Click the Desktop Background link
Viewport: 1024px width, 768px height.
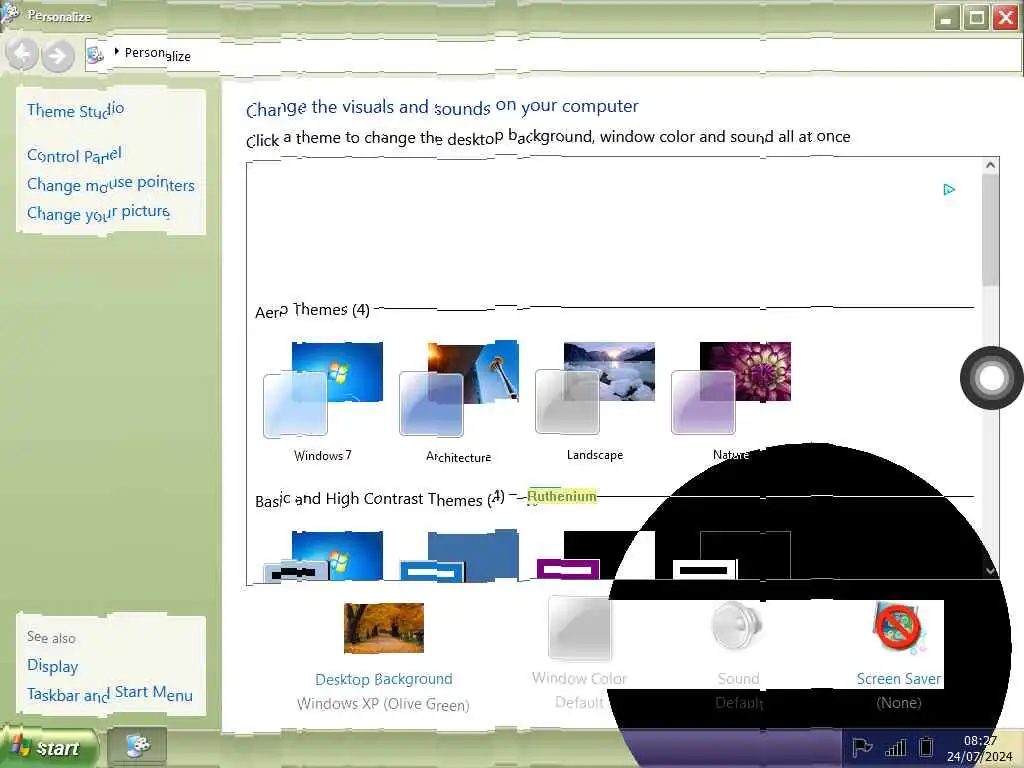click(384, 679)
